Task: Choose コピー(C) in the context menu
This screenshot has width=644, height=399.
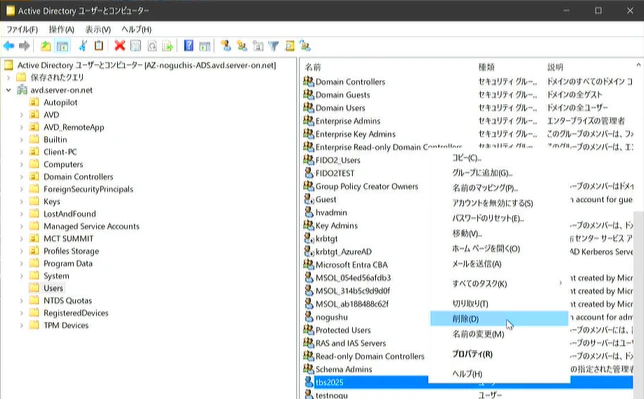Action: 499,158
